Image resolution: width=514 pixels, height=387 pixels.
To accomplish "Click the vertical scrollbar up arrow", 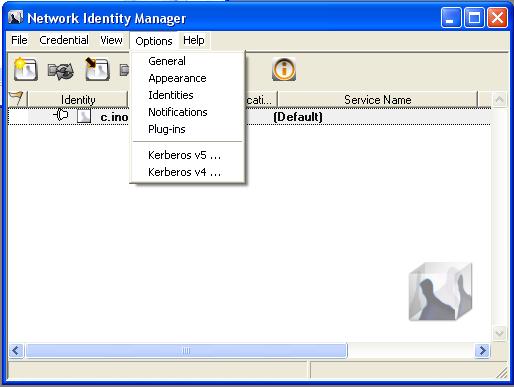I will 499,99.
